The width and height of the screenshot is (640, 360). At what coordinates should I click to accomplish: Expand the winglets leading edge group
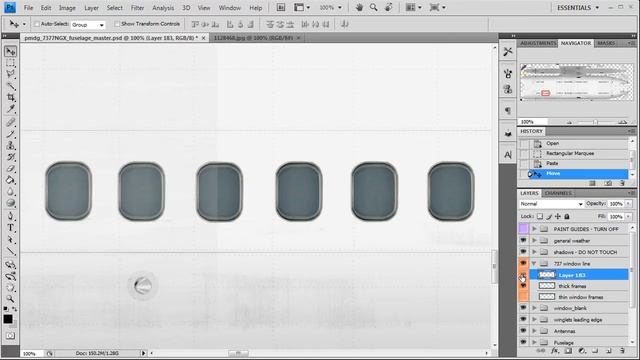point(534,319)
